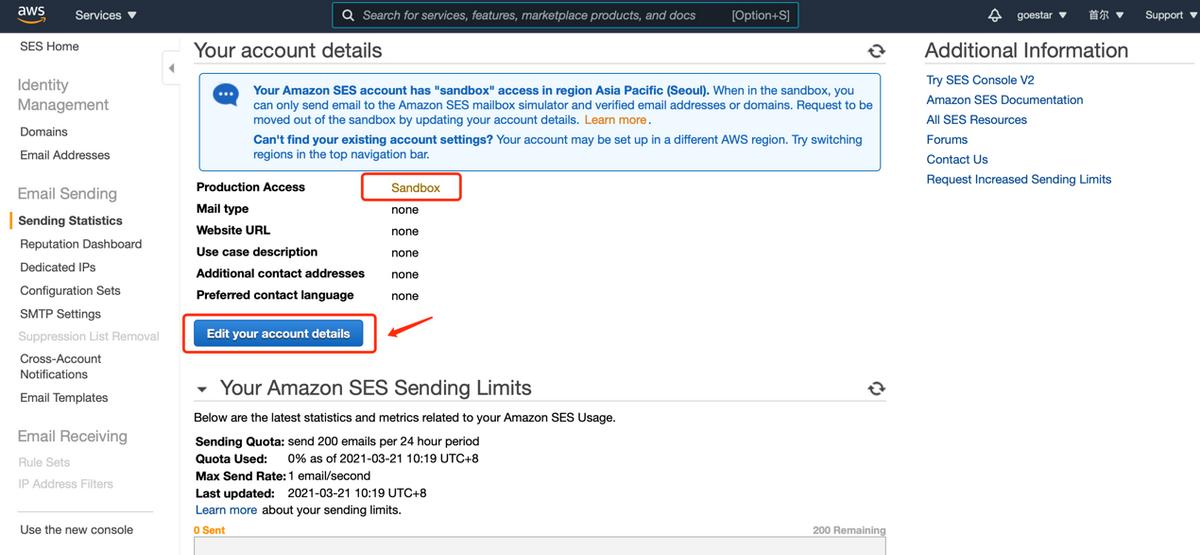Click the Your account details heading

tap(288, 51)
